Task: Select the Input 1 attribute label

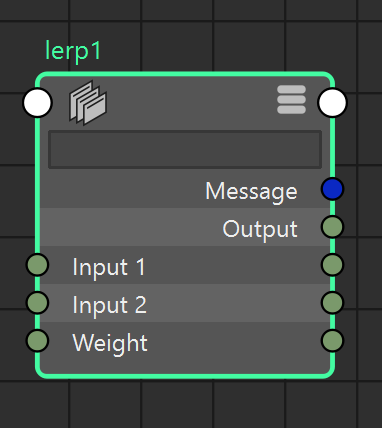Action: pos(109,267)
